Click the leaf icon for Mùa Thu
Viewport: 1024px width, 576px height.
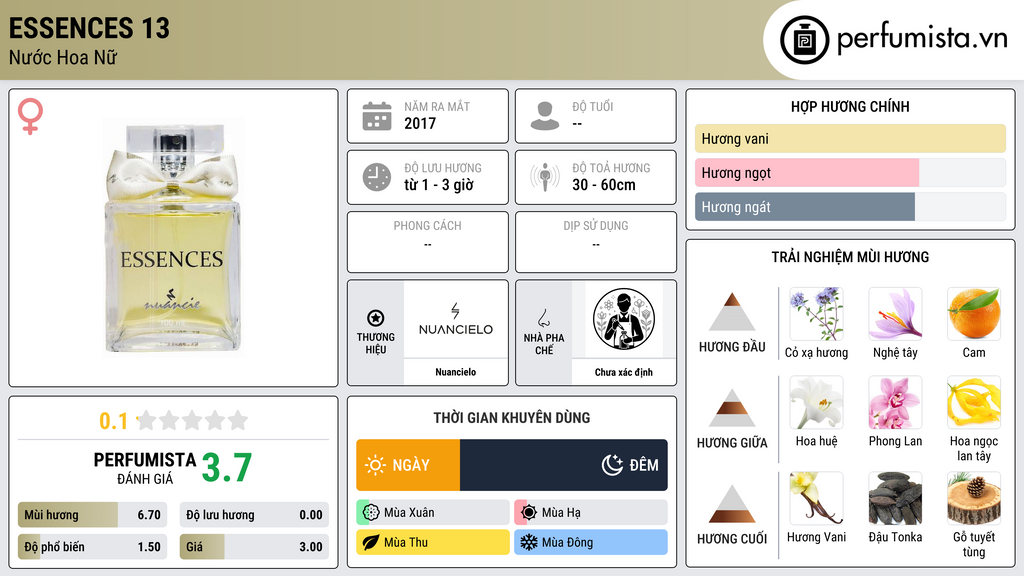coord(371,543)
